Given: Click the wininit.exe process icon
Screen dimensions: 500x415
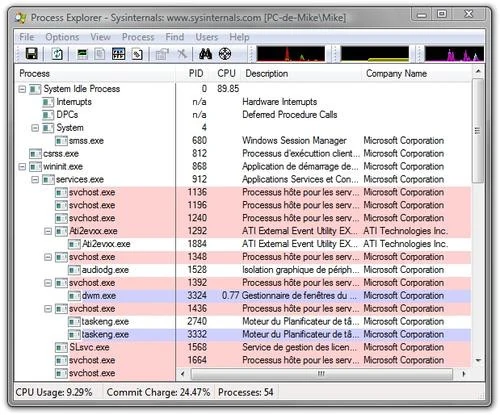Looking at the screenshot, I should click(35, 166).
